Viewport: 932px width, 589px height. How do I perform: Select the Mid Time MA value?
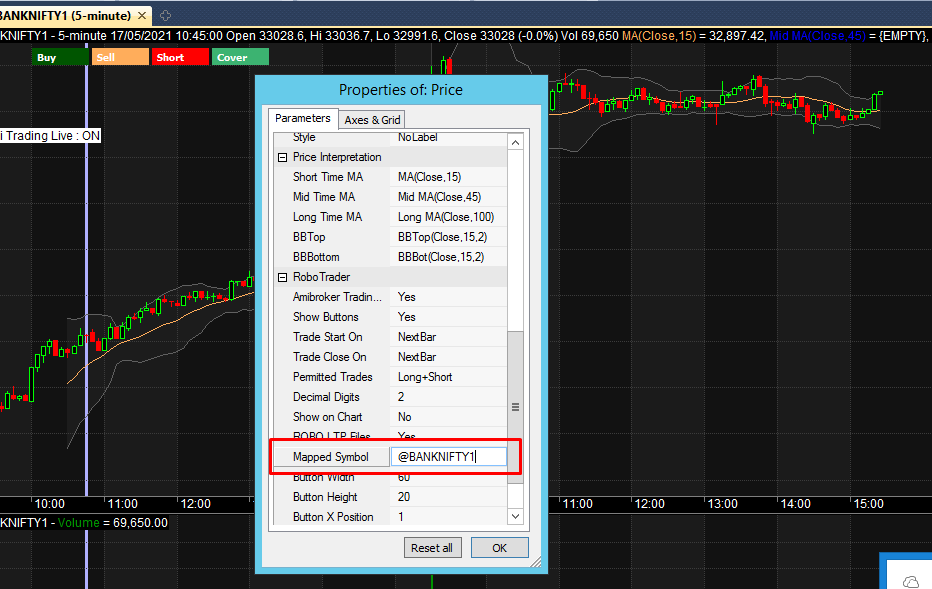tap(449, 197)
